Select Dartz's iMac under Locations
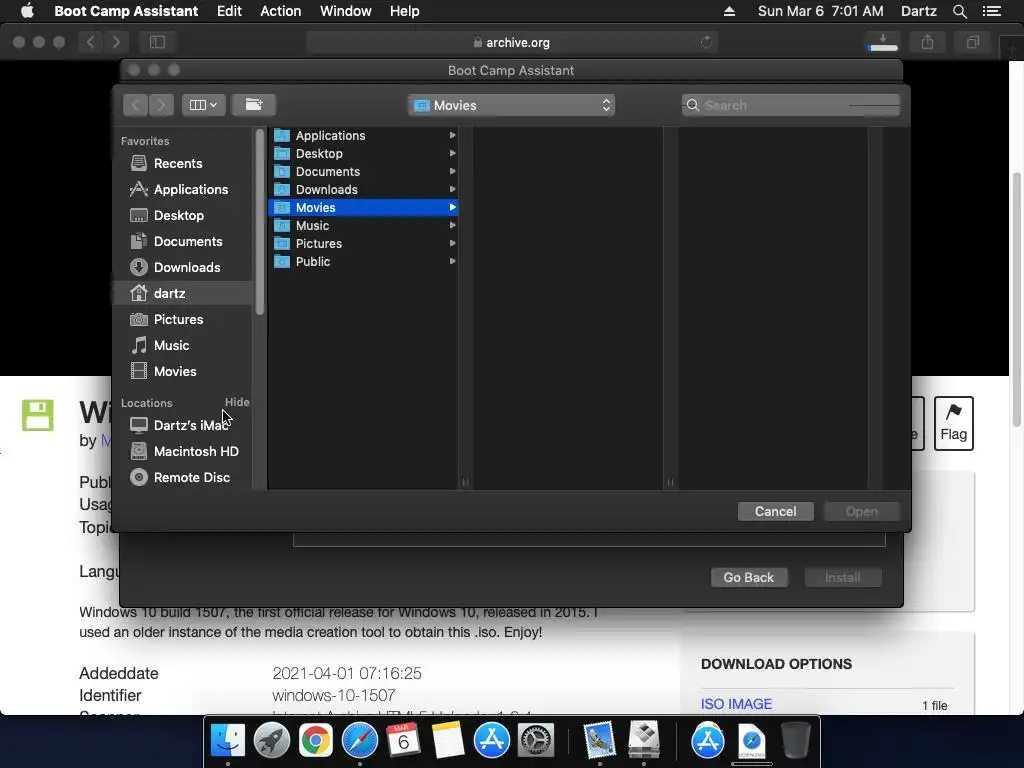The height and width of the screenshot is (768, 1024). coord(191,425)
